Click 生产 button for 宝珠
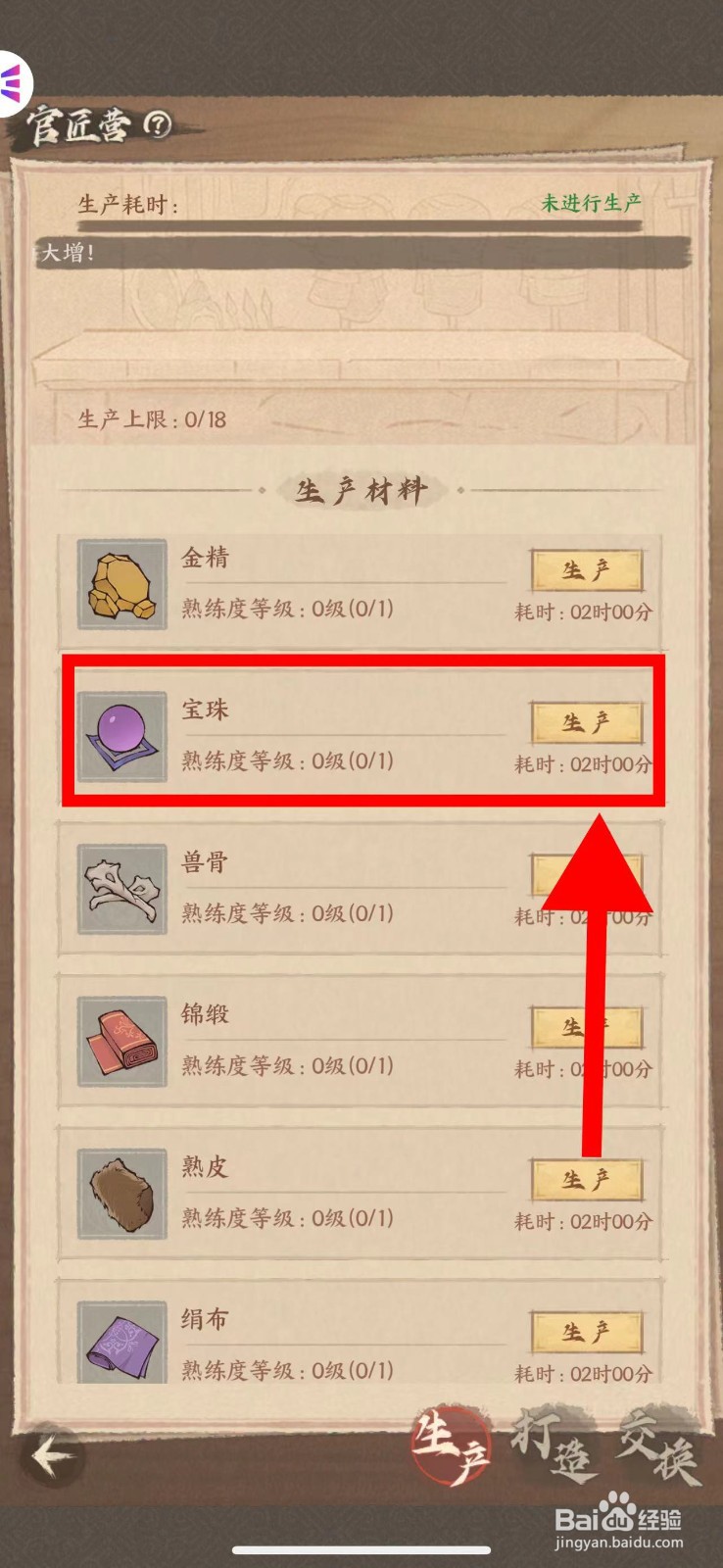723x1568 pixels. click(586, 722)
